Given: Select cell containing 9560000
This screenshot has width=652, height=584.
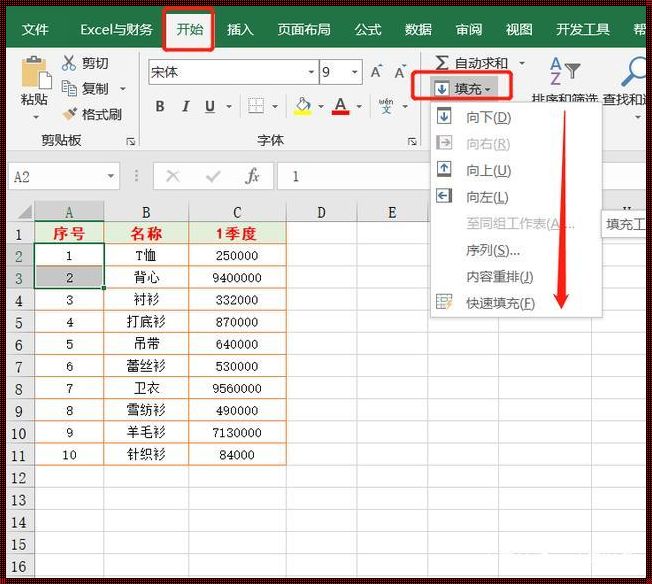Looking at the screenshot, I should coord(237,389).
